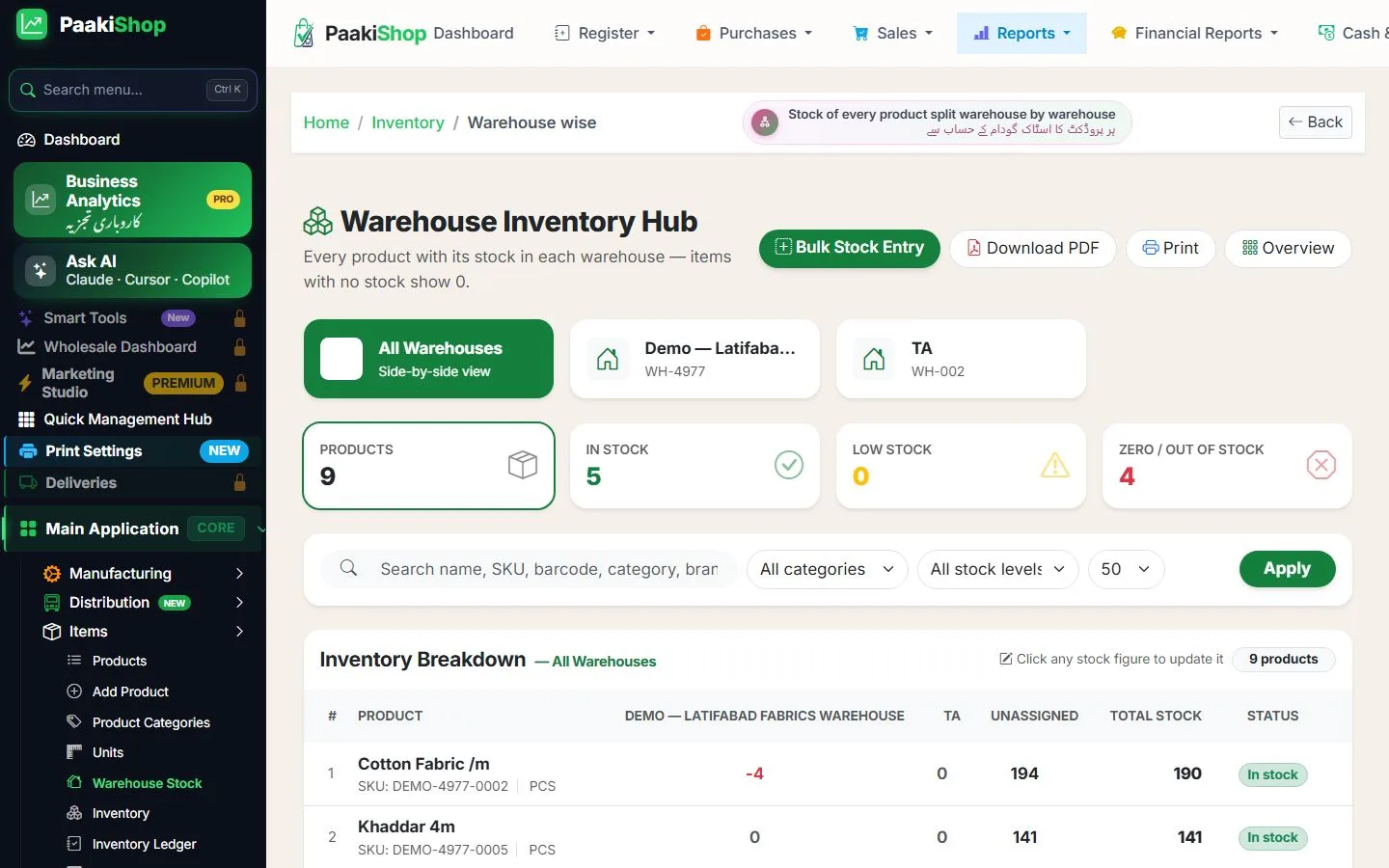This screenshot has width=1389, height=868.
Task: Click the Back button
Action: (x=1316, y=122)
